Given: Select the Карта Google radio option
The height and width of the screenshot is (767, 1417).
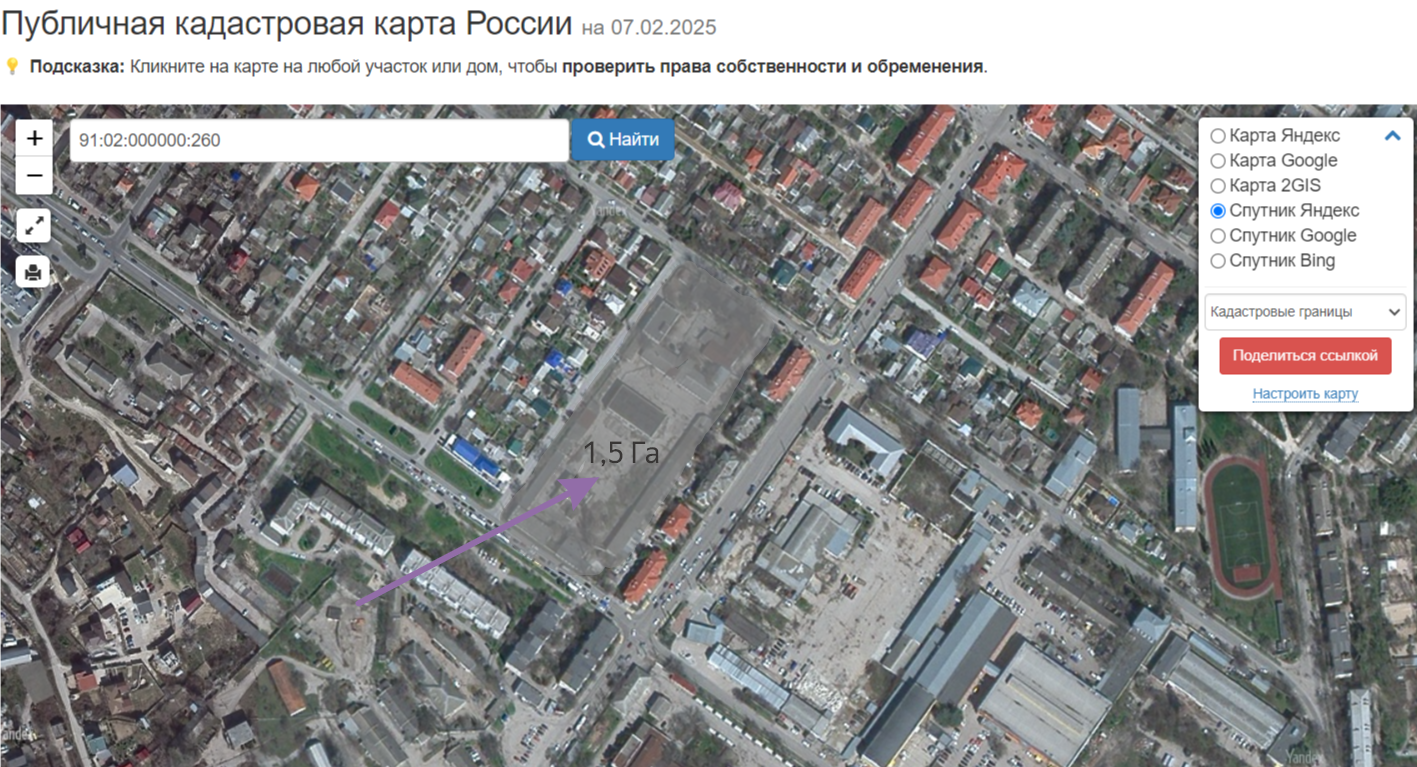Looking at the screenshot, I should coord(1217,161).
